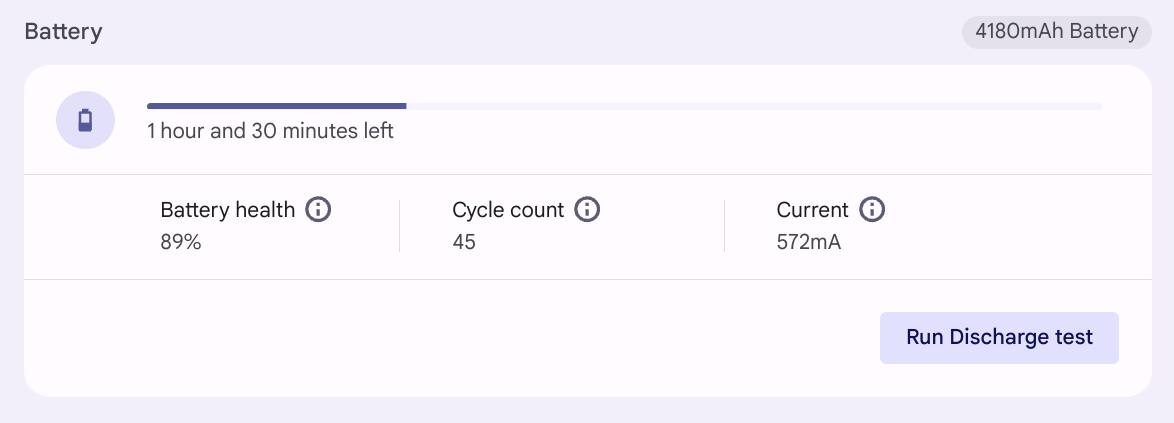Viewport: 1174px width, 423px height.
Task: Click the Battery section heading
Action: click(63, 32)
